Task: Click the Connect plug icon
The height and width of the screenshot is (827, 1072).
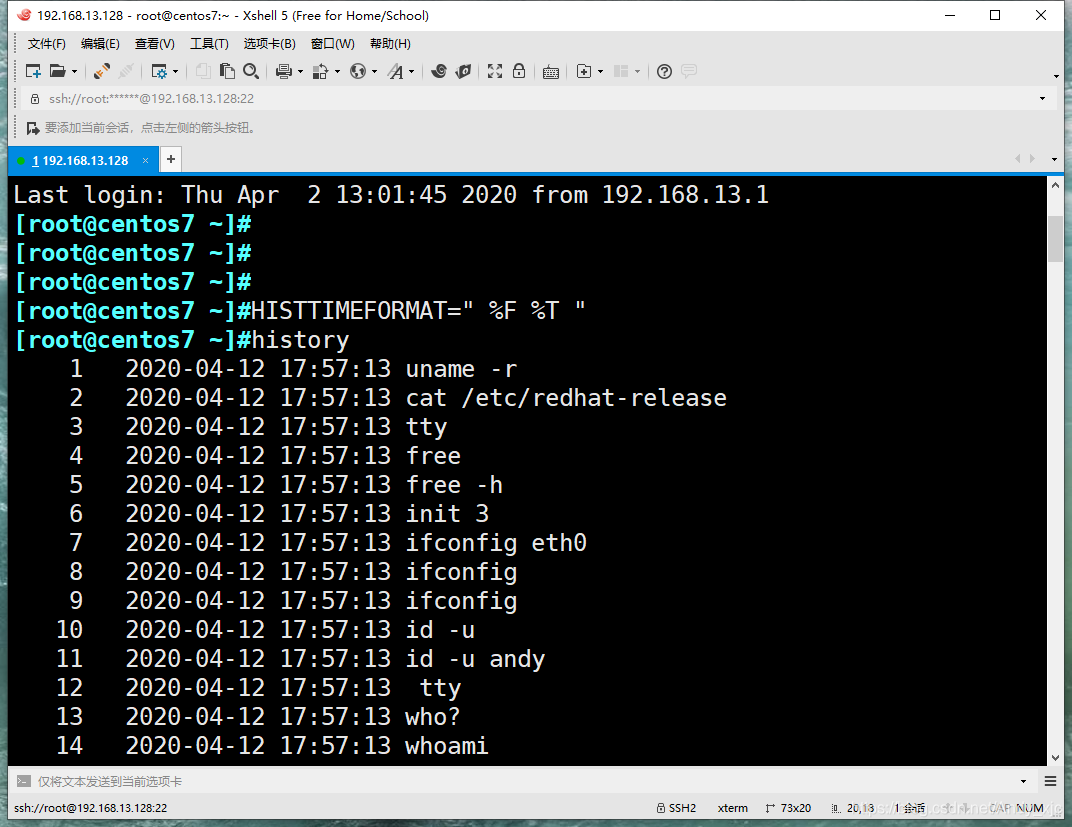Action: [102, 71]
